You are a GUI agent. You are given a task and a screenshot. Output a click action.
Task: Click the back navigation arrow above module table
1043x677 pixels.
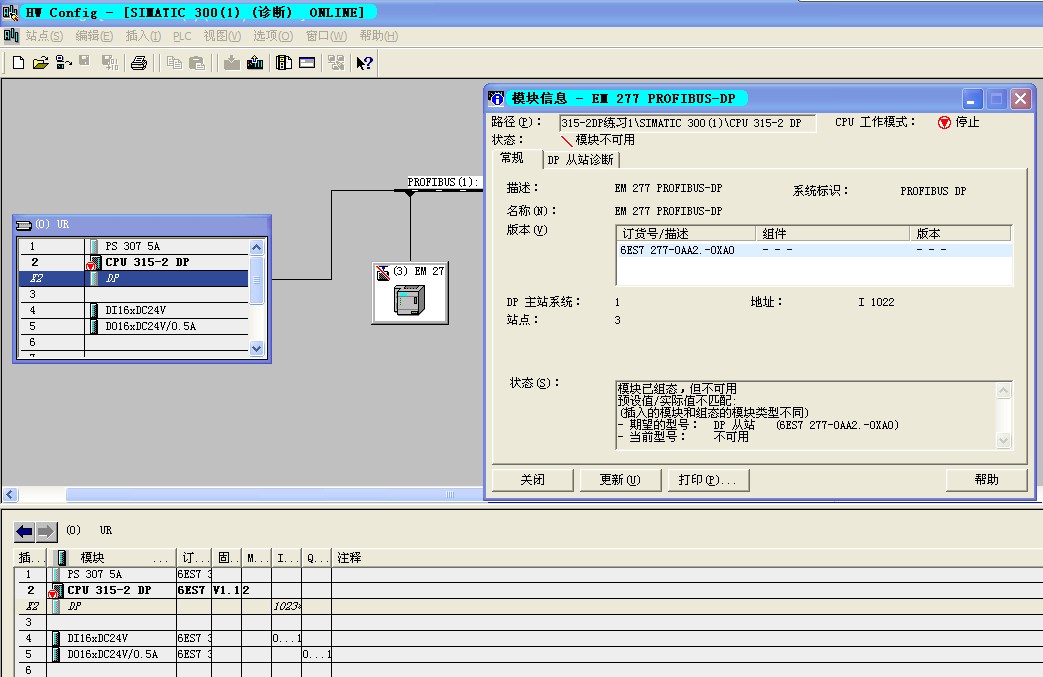(25, 531)
